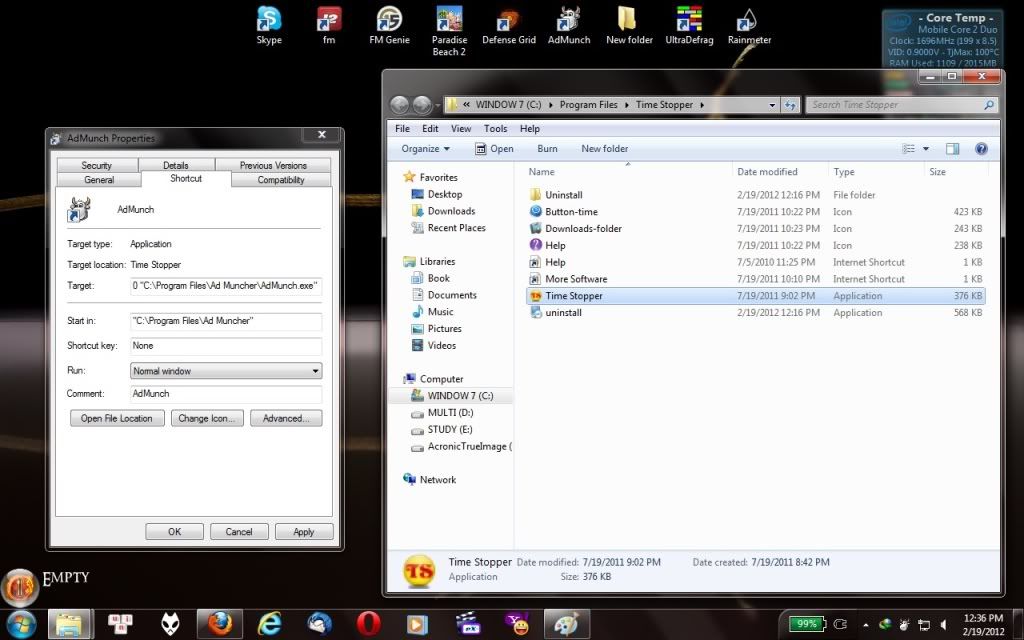Select Defense Grid desktop icon
This screenshot has width=1024, height=640.
coord(509,26)
